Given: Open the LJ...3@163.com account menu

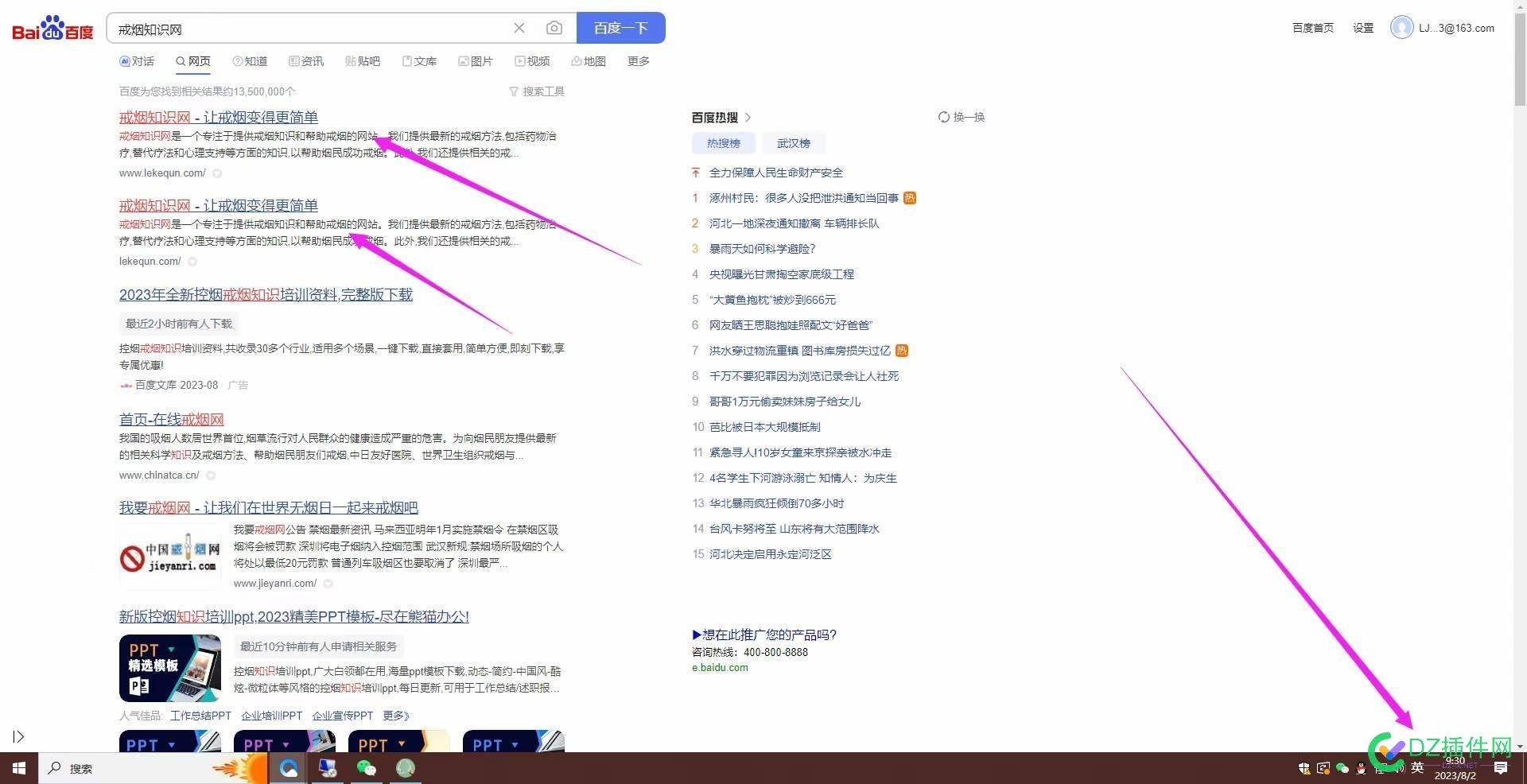Looking at the screenshot, I should pos(1456,28).
